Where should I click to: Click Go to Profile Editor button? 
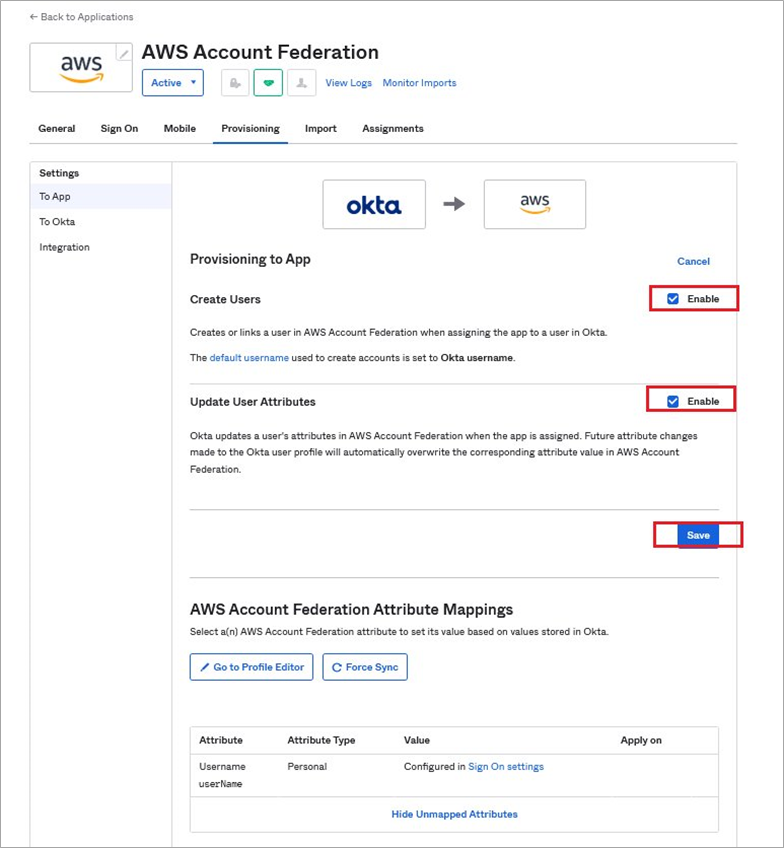(x=251, y=667)
